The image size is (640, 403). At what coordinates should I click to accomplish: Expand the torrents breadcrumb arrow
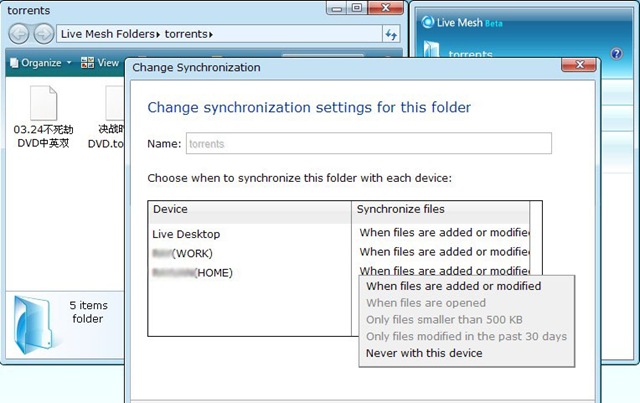tap(211, 34)
